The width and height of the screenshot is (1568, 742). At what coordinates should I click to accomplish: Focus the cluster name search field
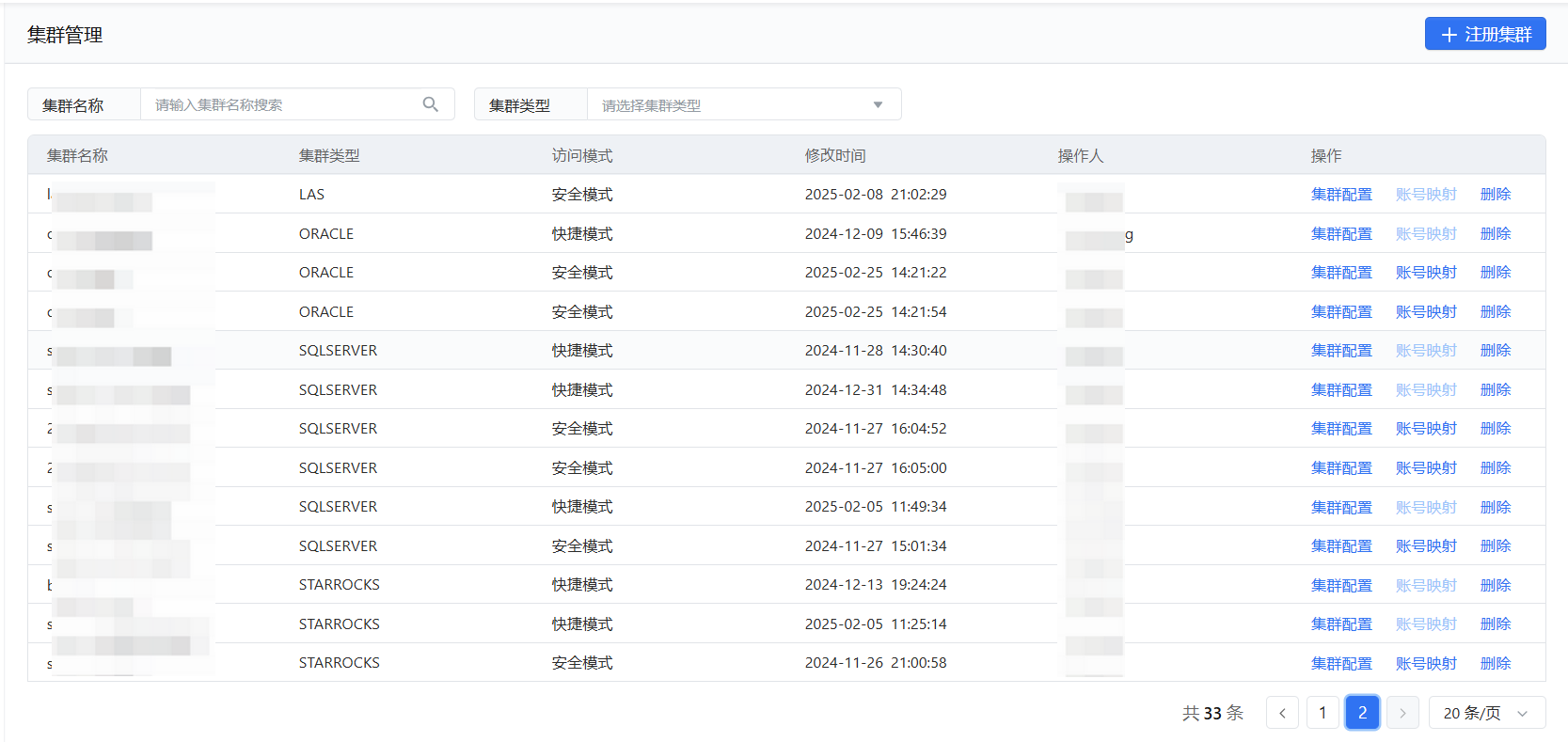pyautogui.click(x=282, y=104)
